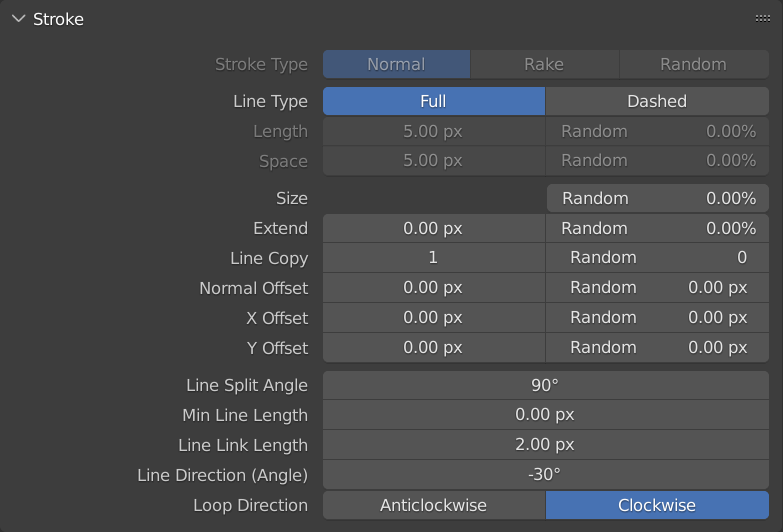The image size is (783, 532).
Task: Click the Normal Offset px field
Action: click(x=433, y=288)
